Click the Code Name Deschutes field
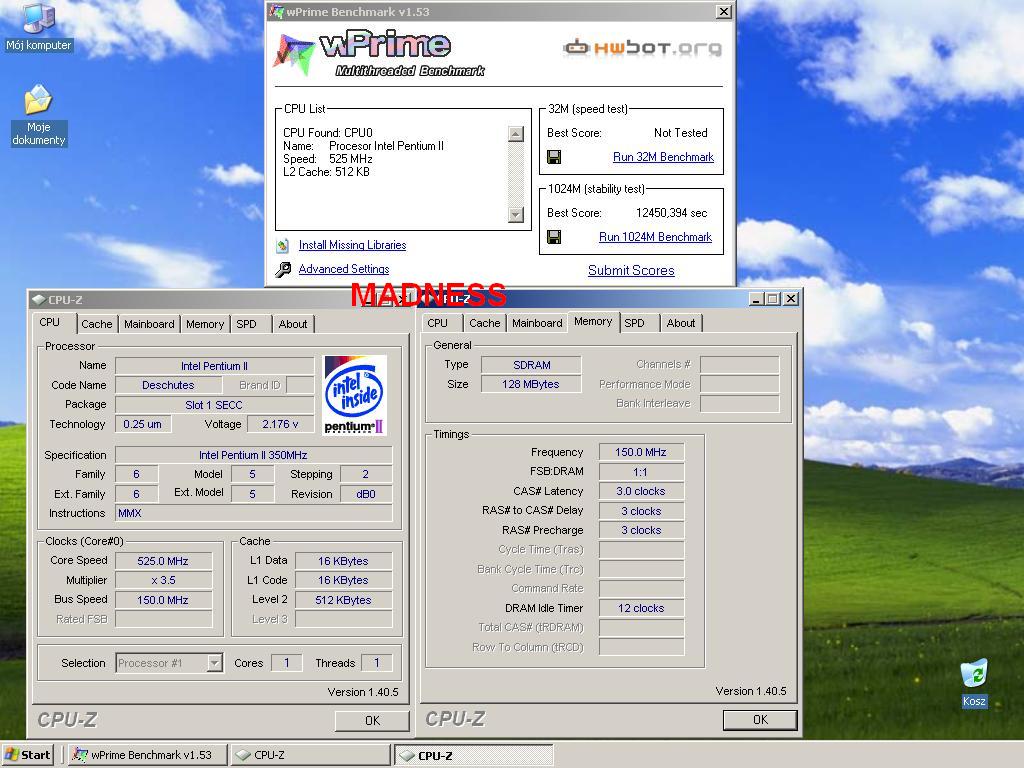The width and height of the screenshot is (1024, 768). pyautogui.click(x=168, y=385)
